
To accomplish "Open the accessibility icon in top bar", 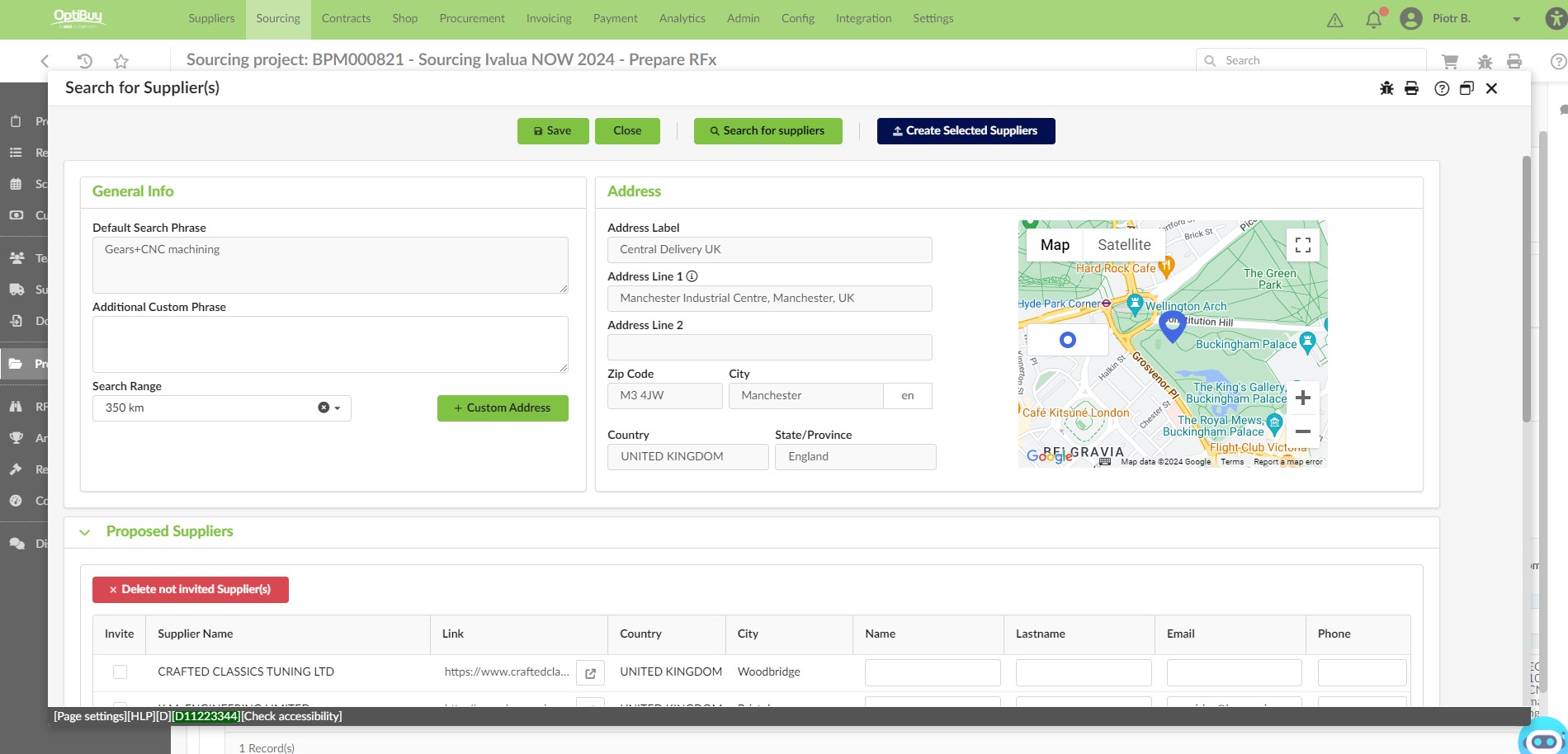I will pos(1556,19).
